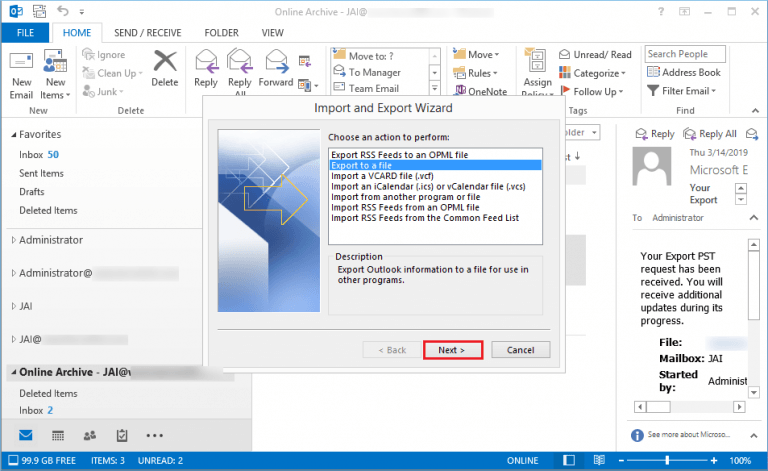Open Tasks from the navigation bar
The image size is (768, 471).
point(122,435)
